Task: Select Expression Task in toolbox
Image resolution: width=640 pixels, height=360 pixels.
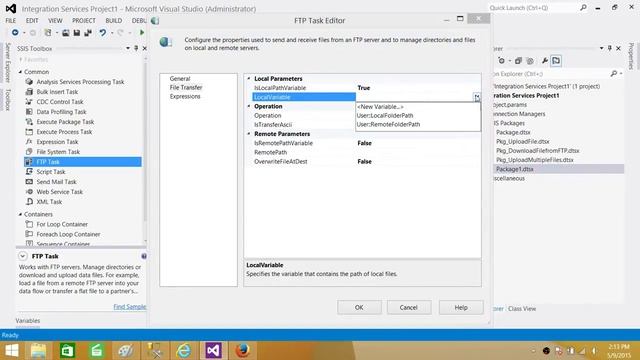Action: pyautogui.click(x=57, y=142)
